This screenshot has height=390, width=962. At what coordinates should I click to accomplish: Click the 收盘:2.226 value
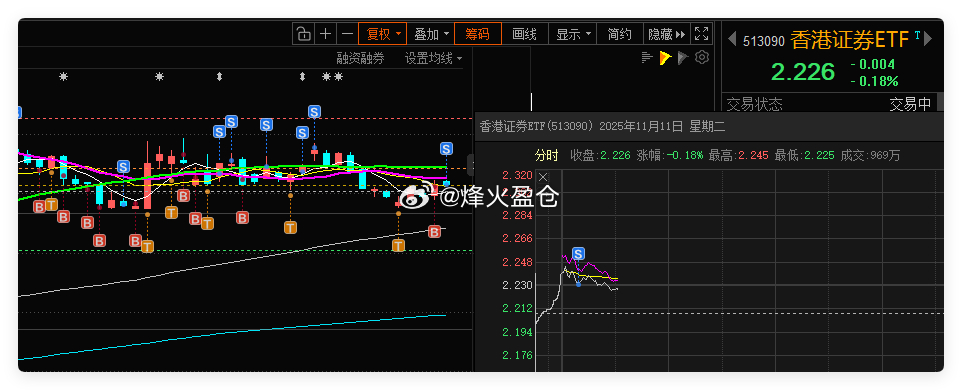[601, 155]
